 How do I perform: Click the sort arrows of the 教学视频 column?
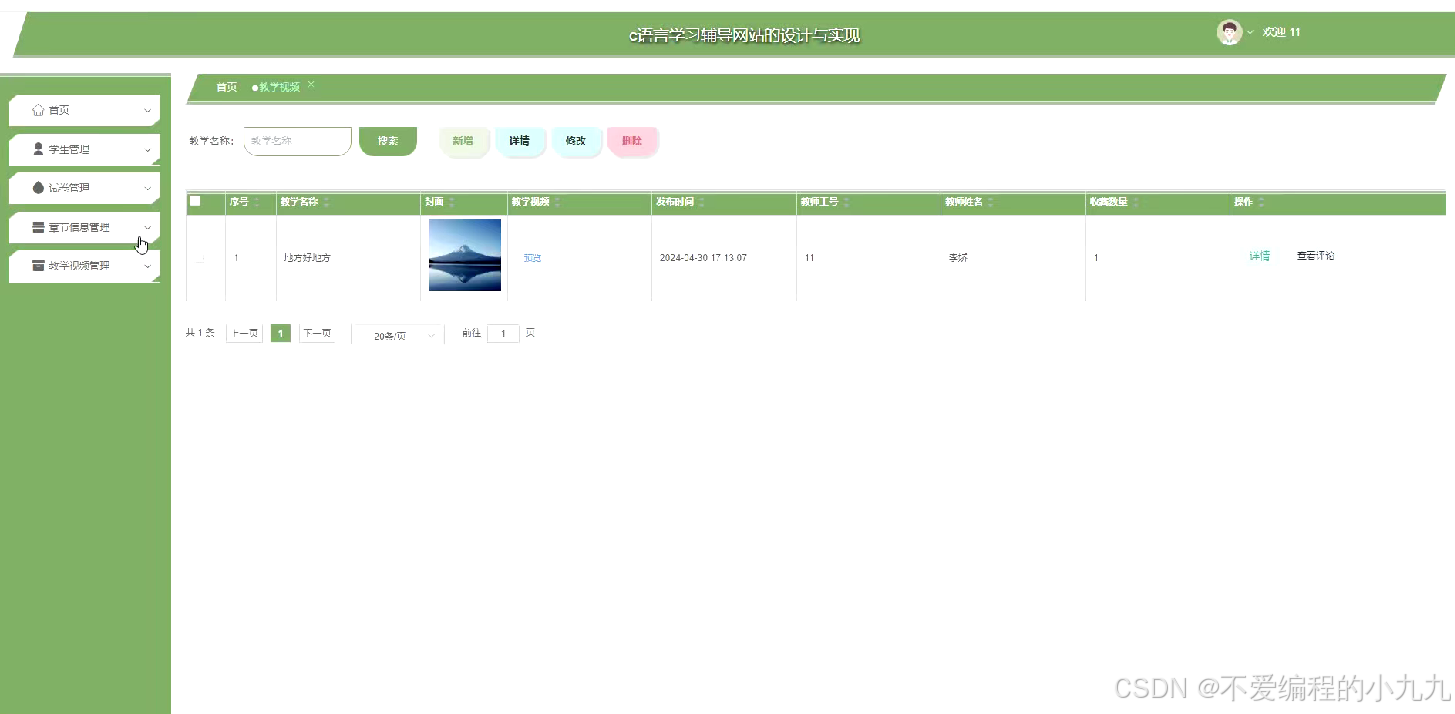point(557,203)
